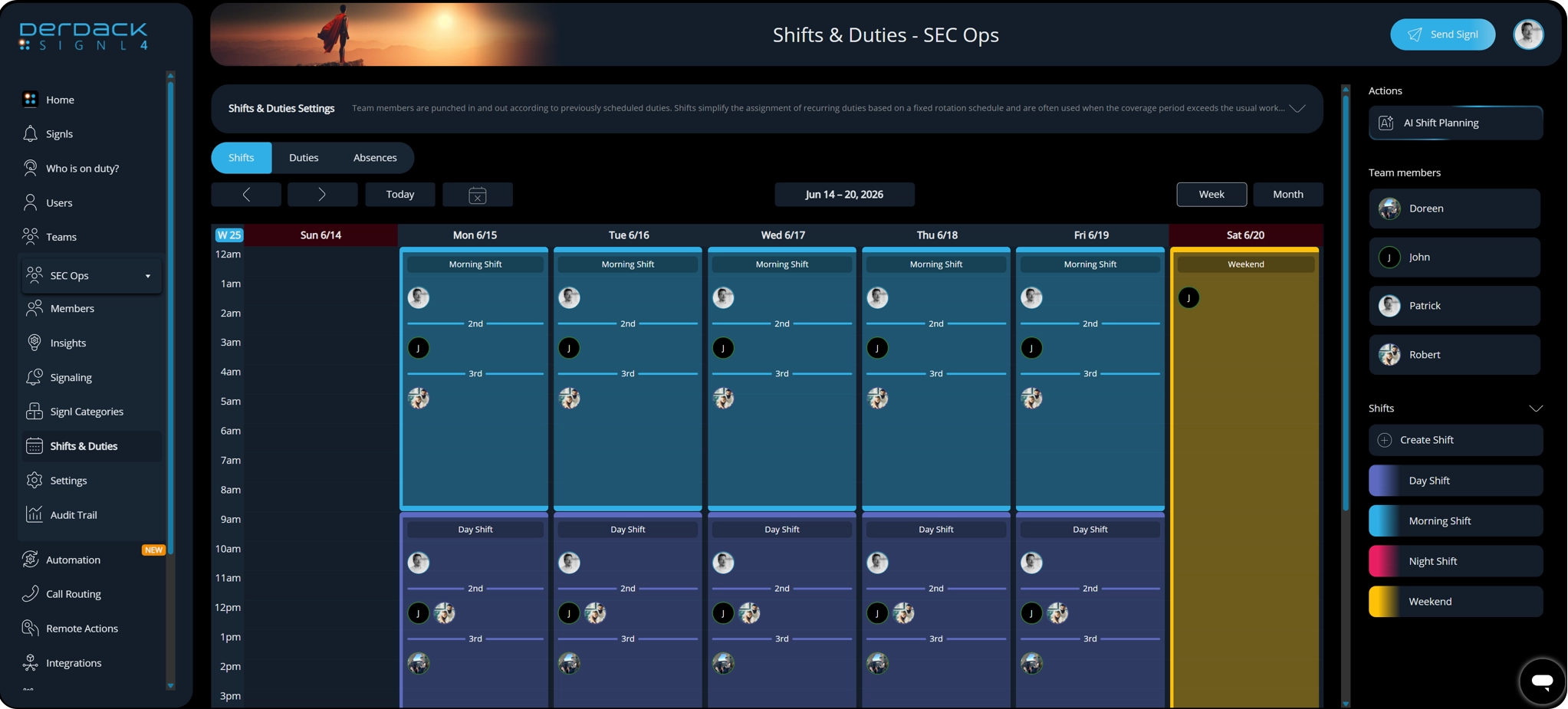Open Call Routing phone icon
Viewport: 1568px width, 709px height.
[30, 593]
